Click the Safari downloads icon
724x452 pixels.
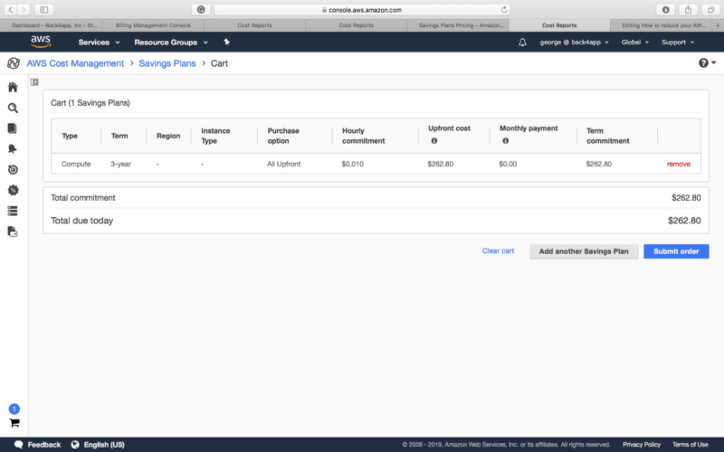666,10
